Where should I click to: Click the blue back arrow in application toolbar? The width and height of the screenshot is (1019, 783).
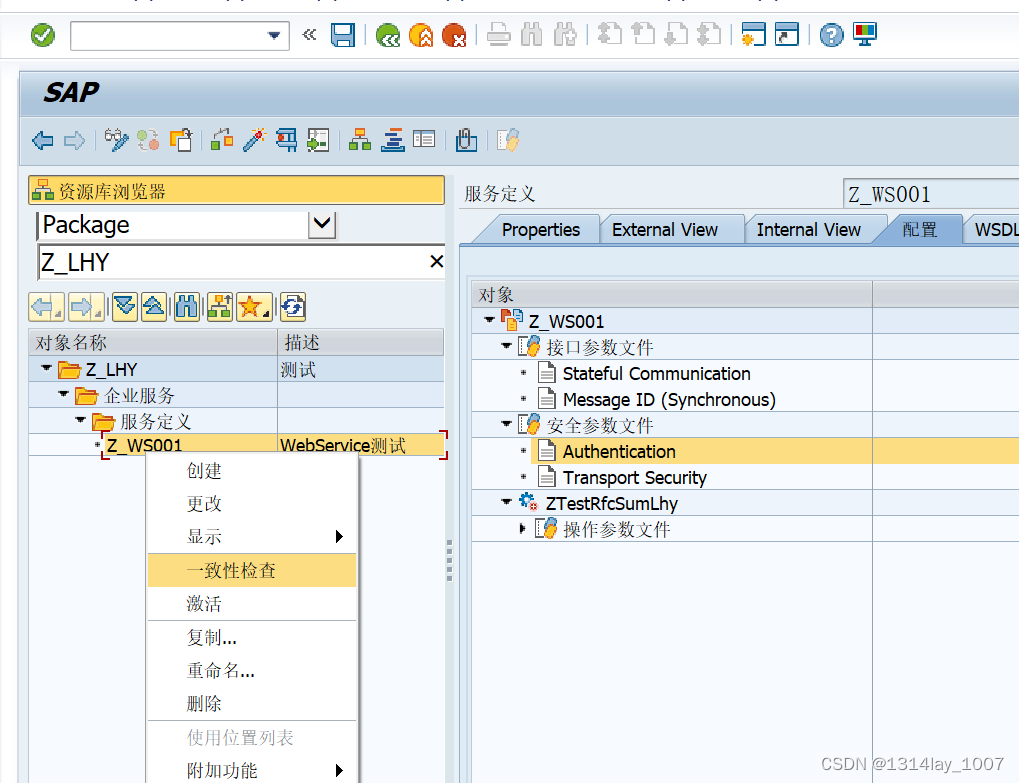(43, 140)
